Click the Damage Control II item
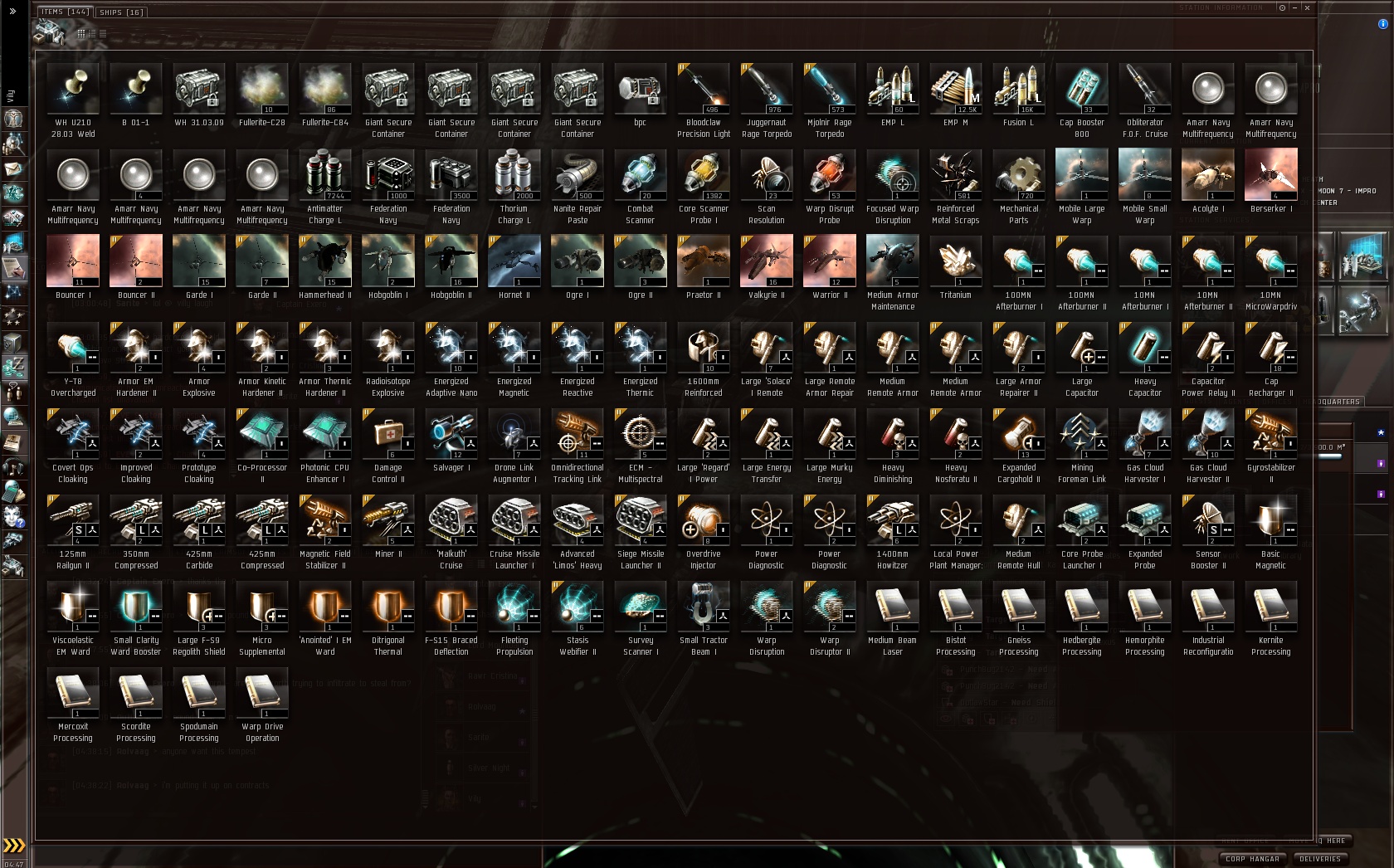1394x868 pixels. 387,446
